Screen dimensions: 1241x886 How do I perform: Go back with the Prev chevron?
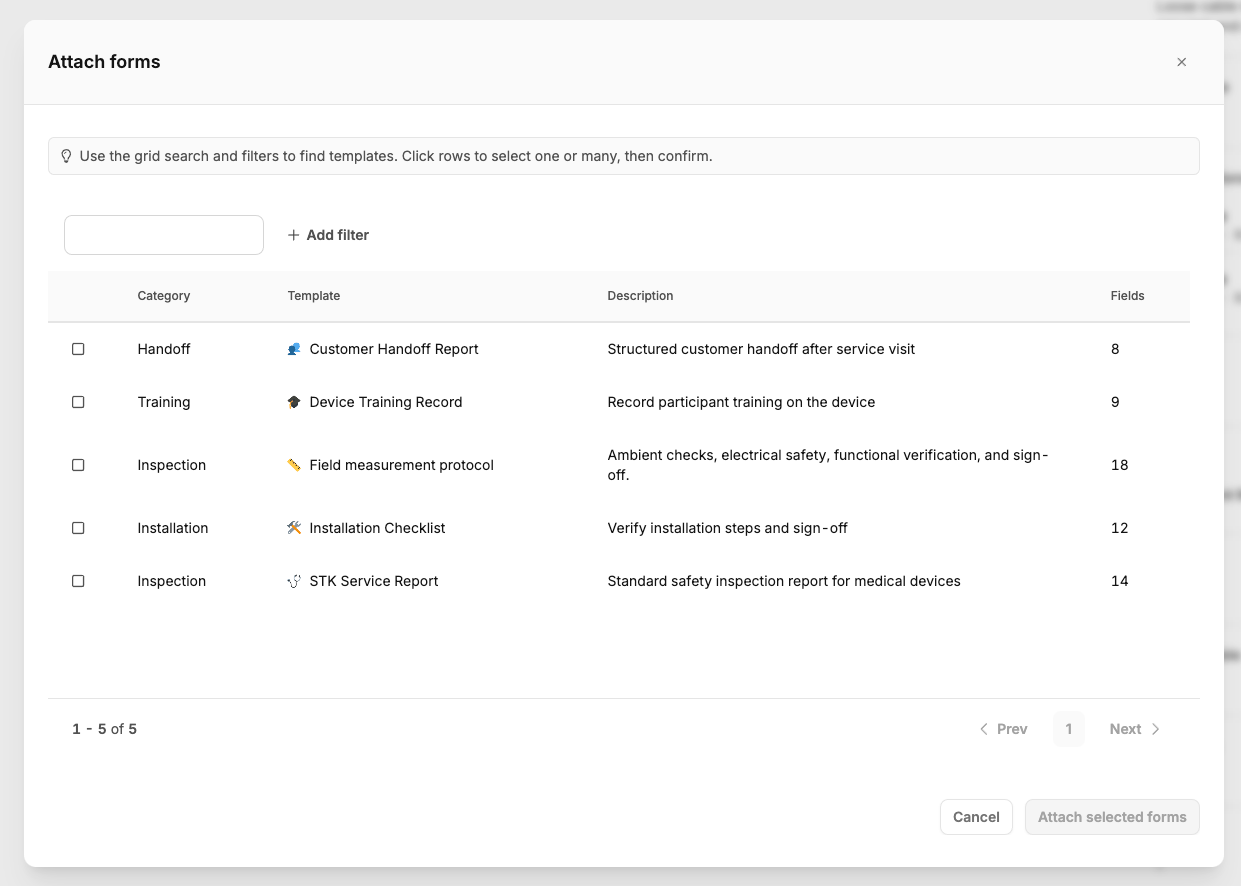pyautogui.click(x=984, y=729)
